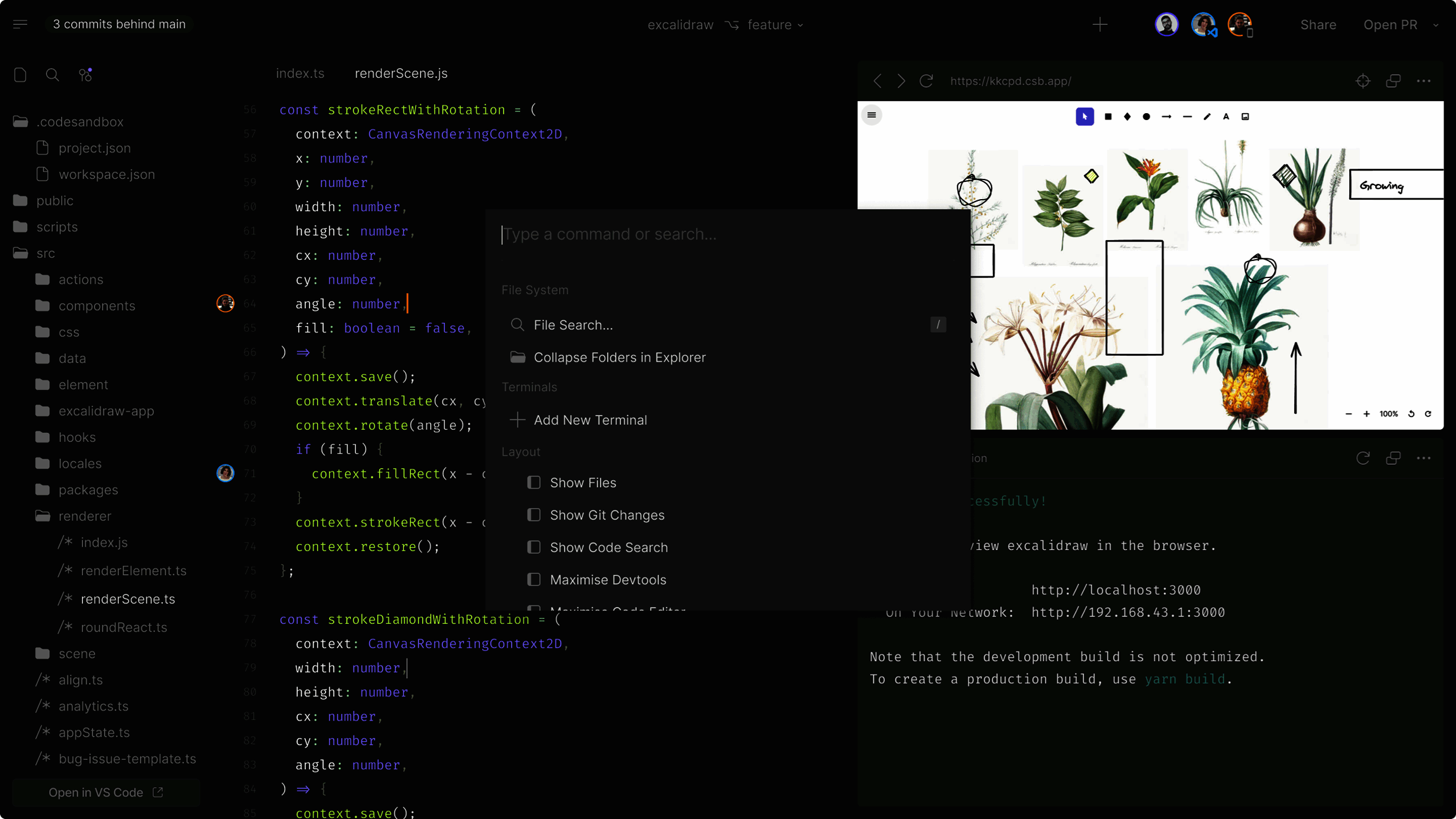This screenshot has width=1456, height=819.
Task: Select the Arrow tool in Excalidraw
Action: [x=1167, y=116]
